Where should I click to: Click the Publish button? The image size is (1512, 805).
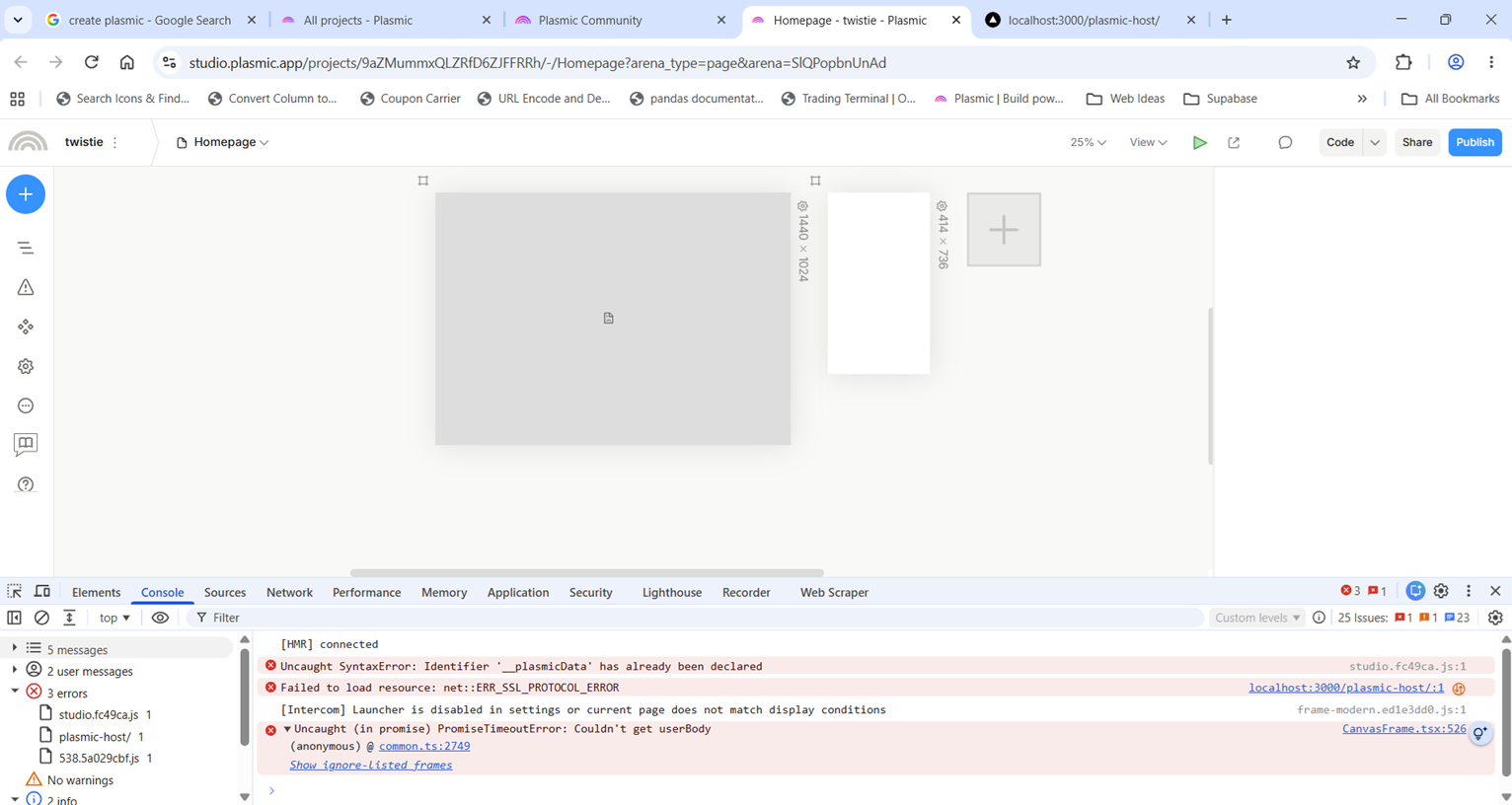(1475, 142)
